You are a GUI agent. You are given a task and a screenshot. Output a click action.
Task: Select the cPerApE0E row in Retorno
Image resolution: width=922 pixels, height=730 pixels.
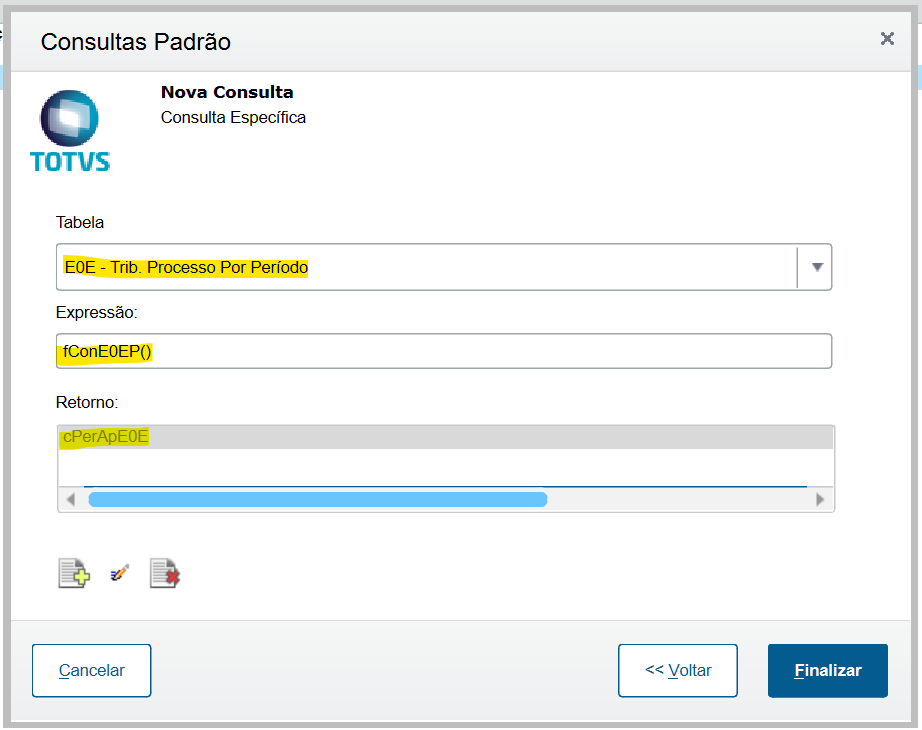click(x=445, y=437)
